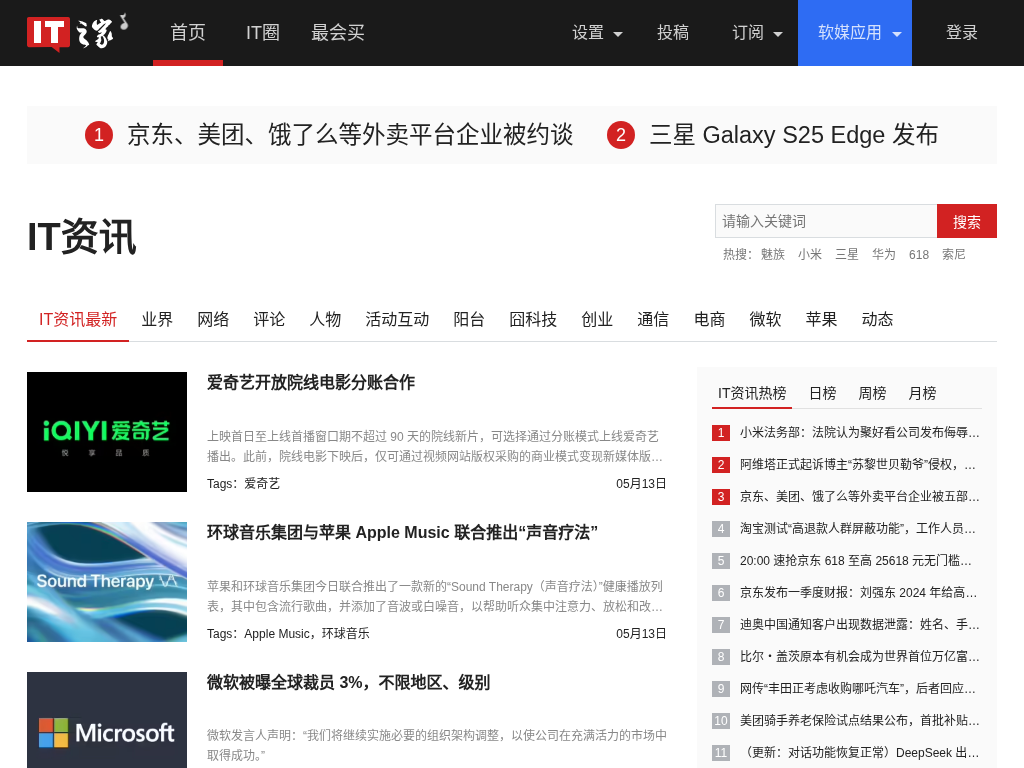Open the 首页 nav tab
The height and width of the screenshot is (768, 1024).
point(188,33)
